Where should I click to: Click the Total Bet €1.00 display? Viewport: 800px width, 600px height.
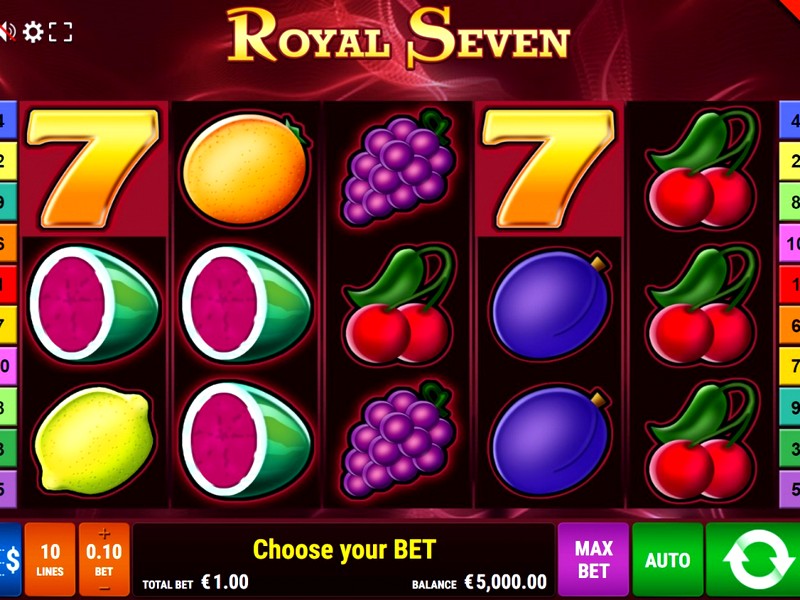pos(195,582)
